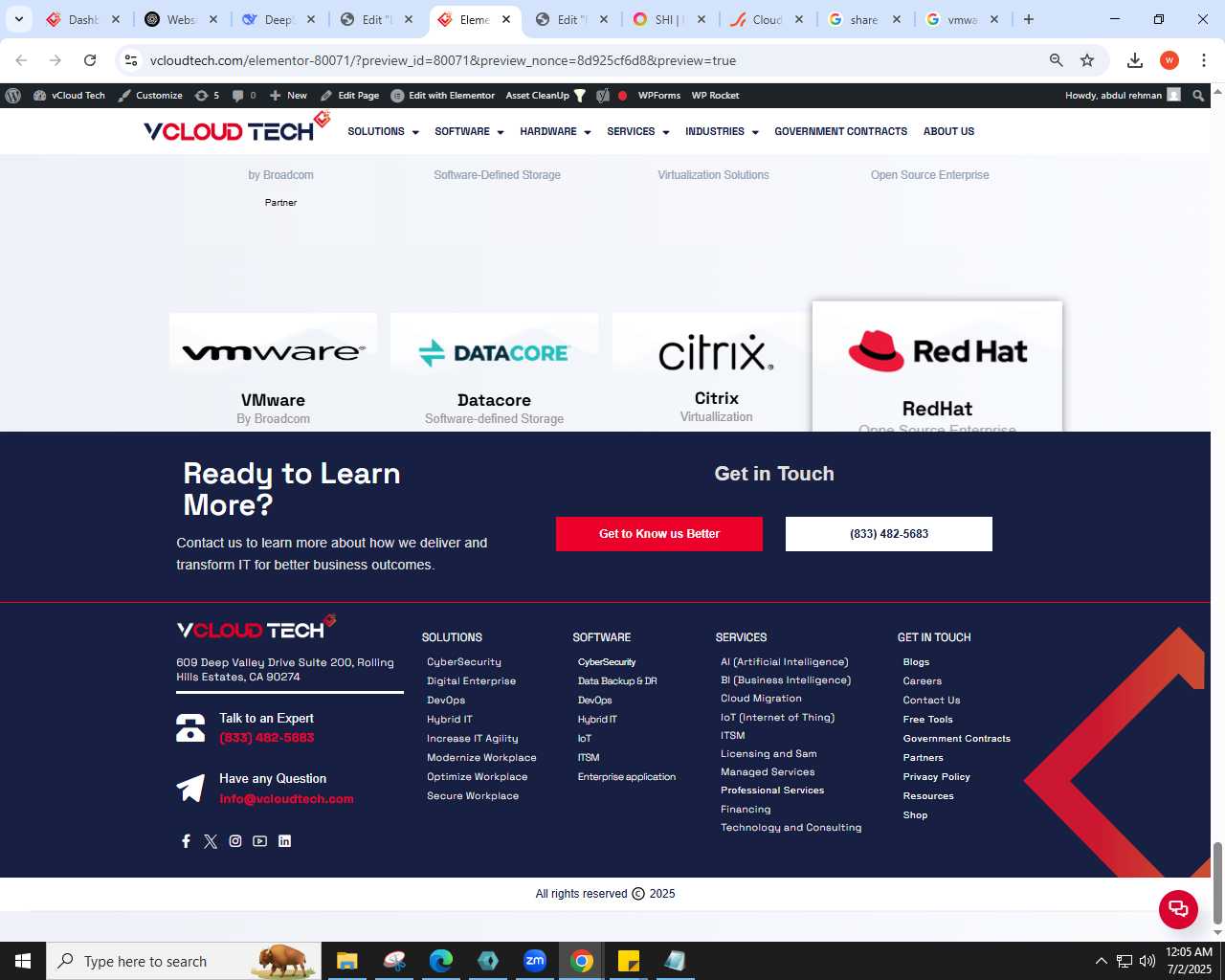The height and width of the screenshot is (980, 1225).
Task: Click the (833) 482-5683 white button
Action: pos(889,534)
